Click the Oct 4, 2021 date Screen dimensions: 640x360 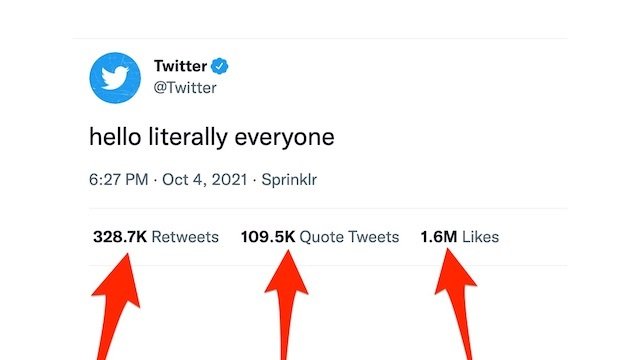tap(205, 180)
